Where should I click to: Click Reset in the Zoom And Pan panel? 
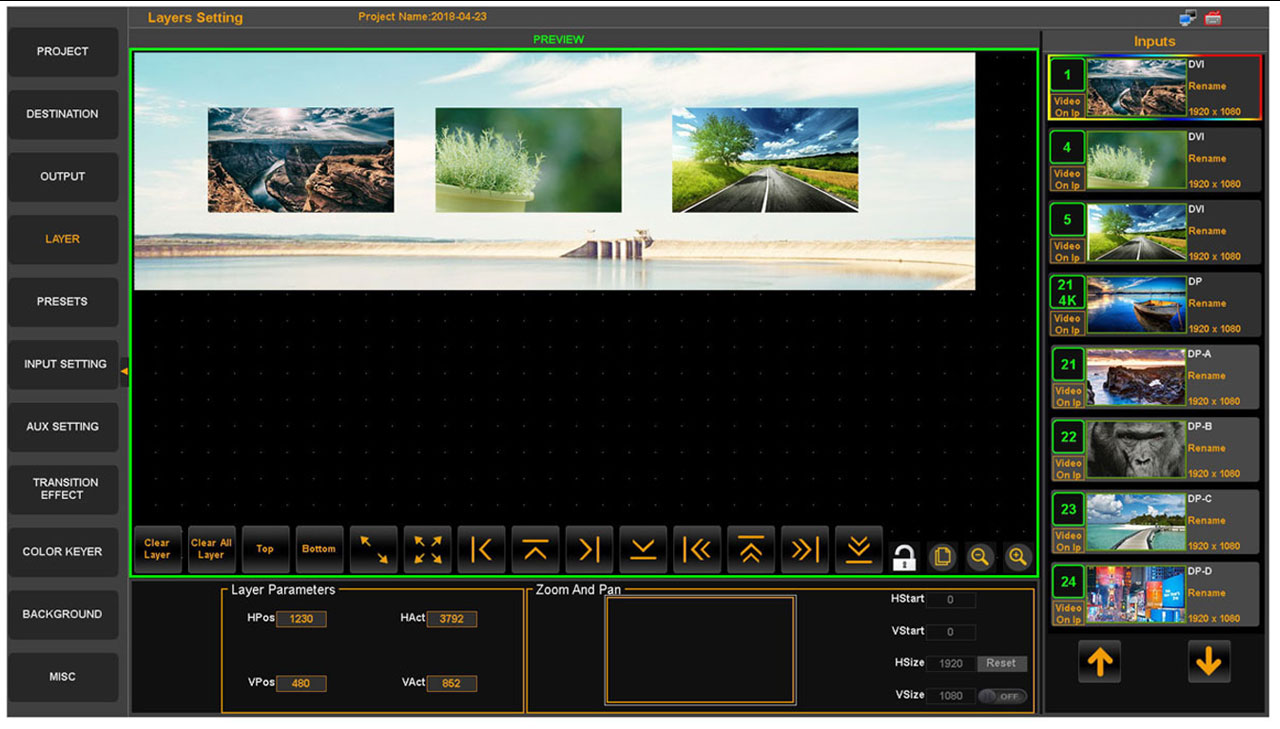pyautogui.click(x=1001, y=663)
